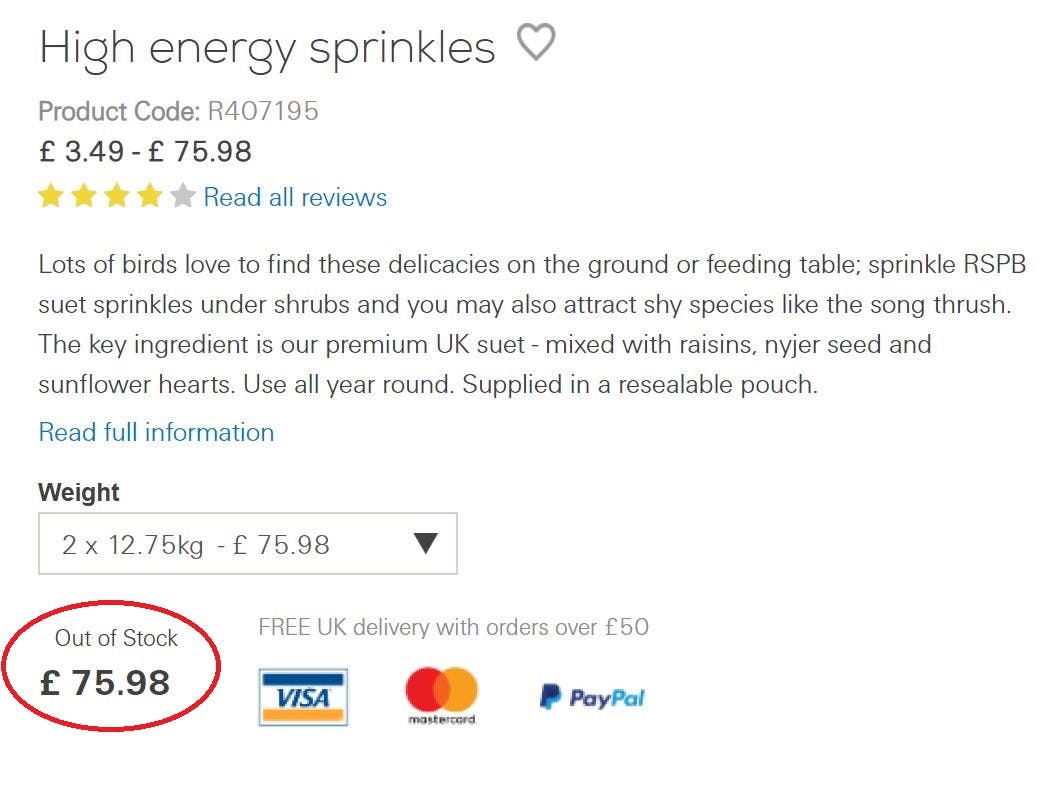Screen dimensions: 1041x789
Task: Click the Out of Stock label
Action: 116,638
